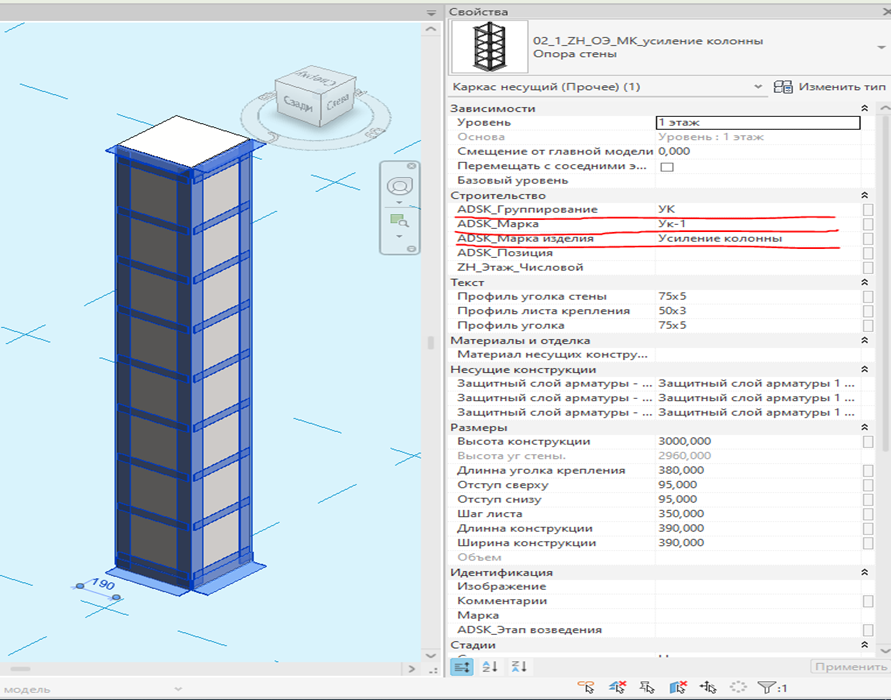Click the Изменить тип button

(830, 87)
